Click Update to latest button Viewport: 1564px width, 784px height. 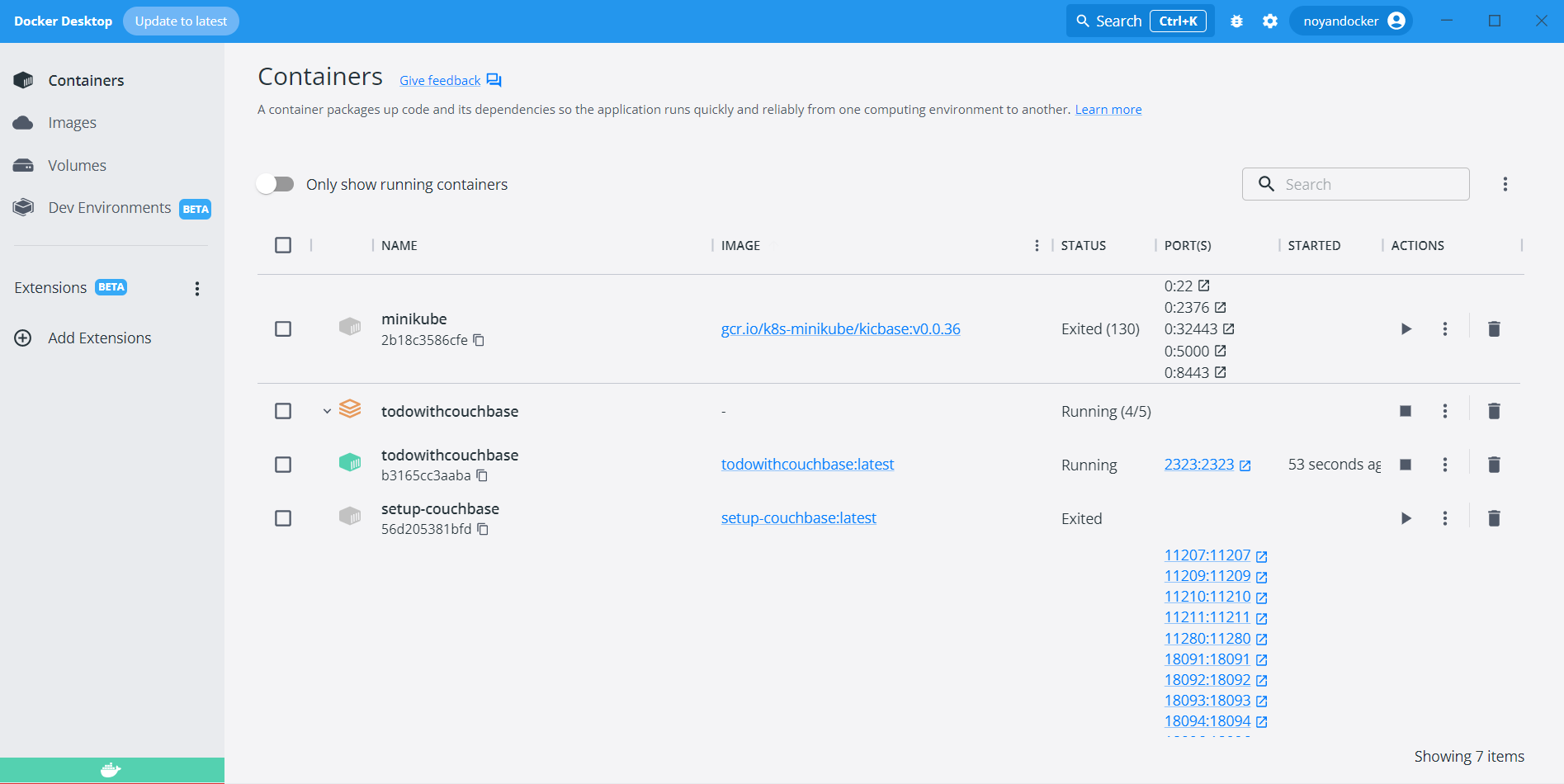(181, 21)
